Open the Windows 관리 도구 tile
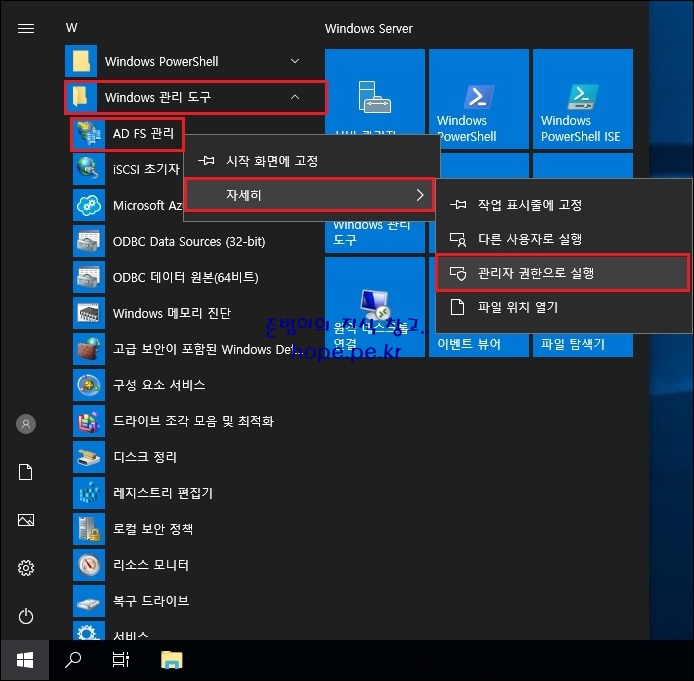The image size is (694, 681). point(374,236)
